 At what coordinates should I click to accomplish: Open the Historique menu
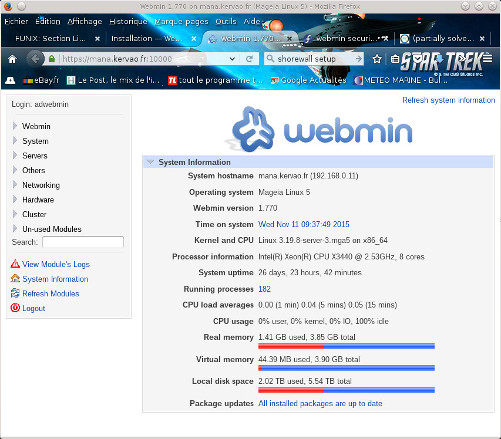click(x=128, y=21)
